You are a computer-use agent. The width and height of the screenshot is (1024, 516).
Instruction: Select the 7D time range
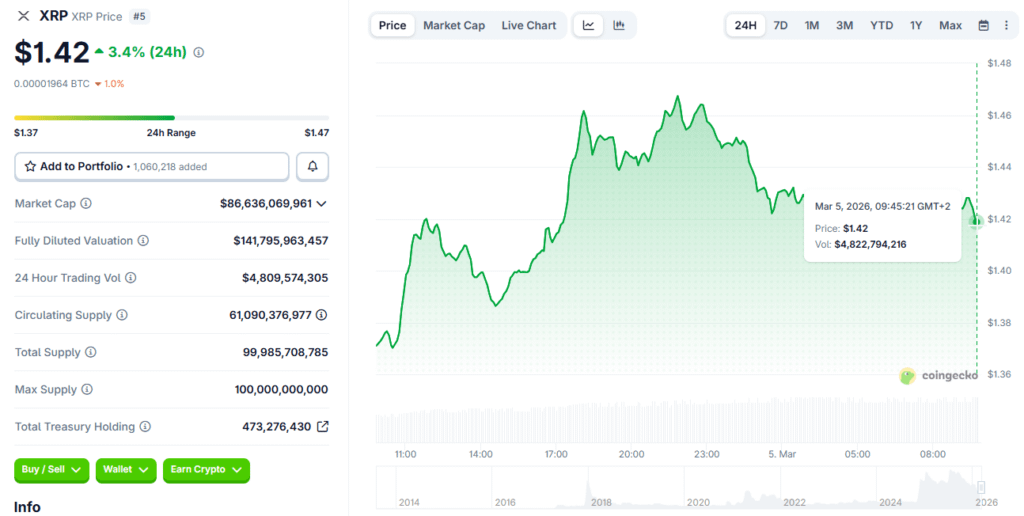[x=781, y=25]
